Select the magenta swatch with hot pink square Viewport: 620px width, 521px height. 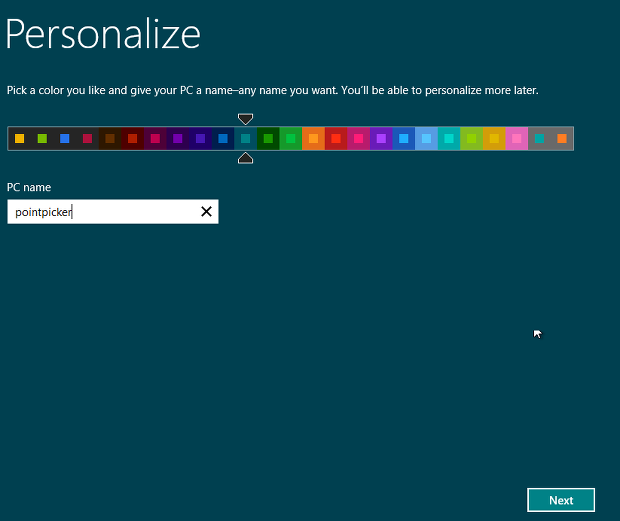(x=358, y=138)
